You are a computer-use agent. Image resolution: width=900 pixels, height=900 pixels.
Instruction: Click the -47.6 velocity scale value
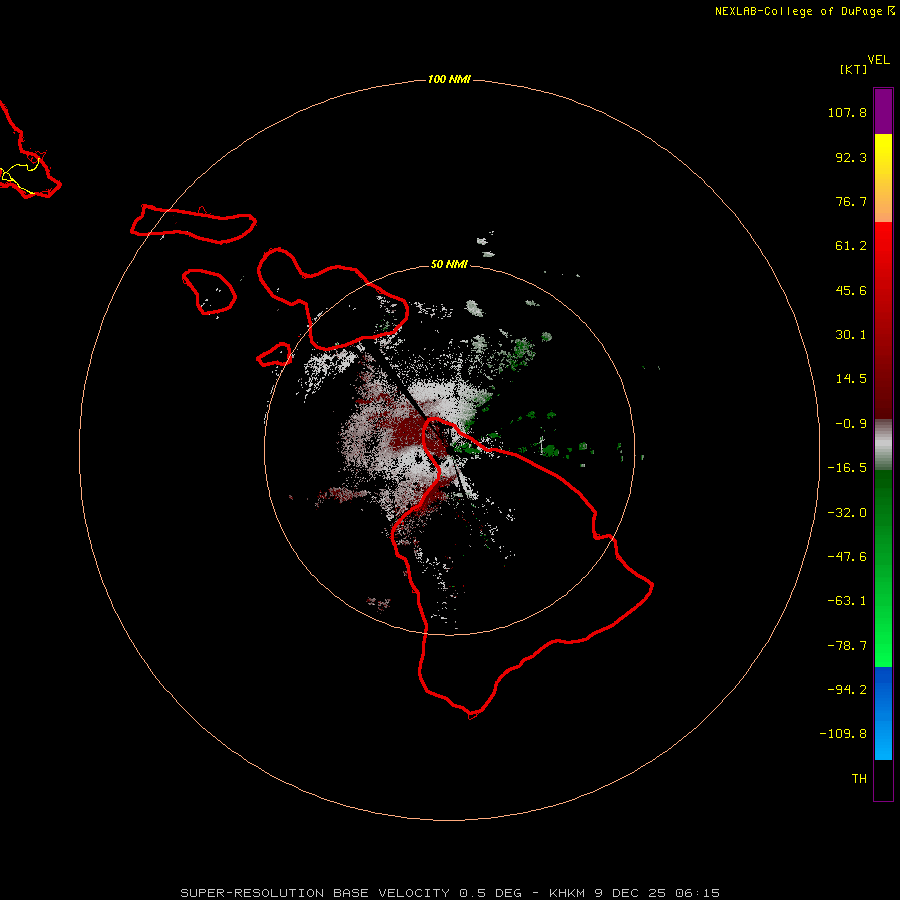point(847,557)
